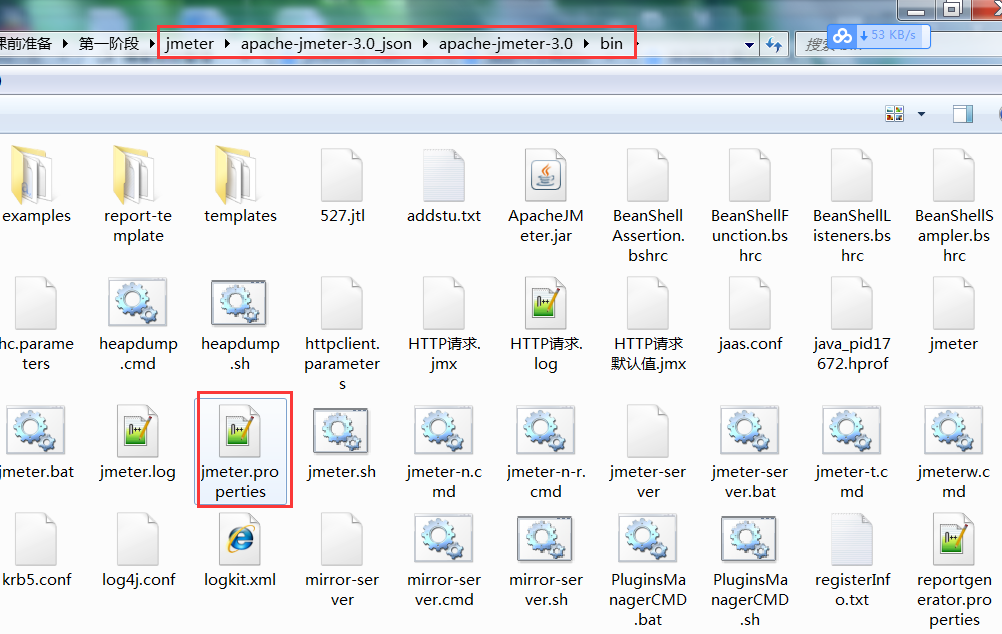Image resolution: width=1002 pixels, height=634 pixels.
Task: Select heapdump.cmd file
Action: point(138,324)
